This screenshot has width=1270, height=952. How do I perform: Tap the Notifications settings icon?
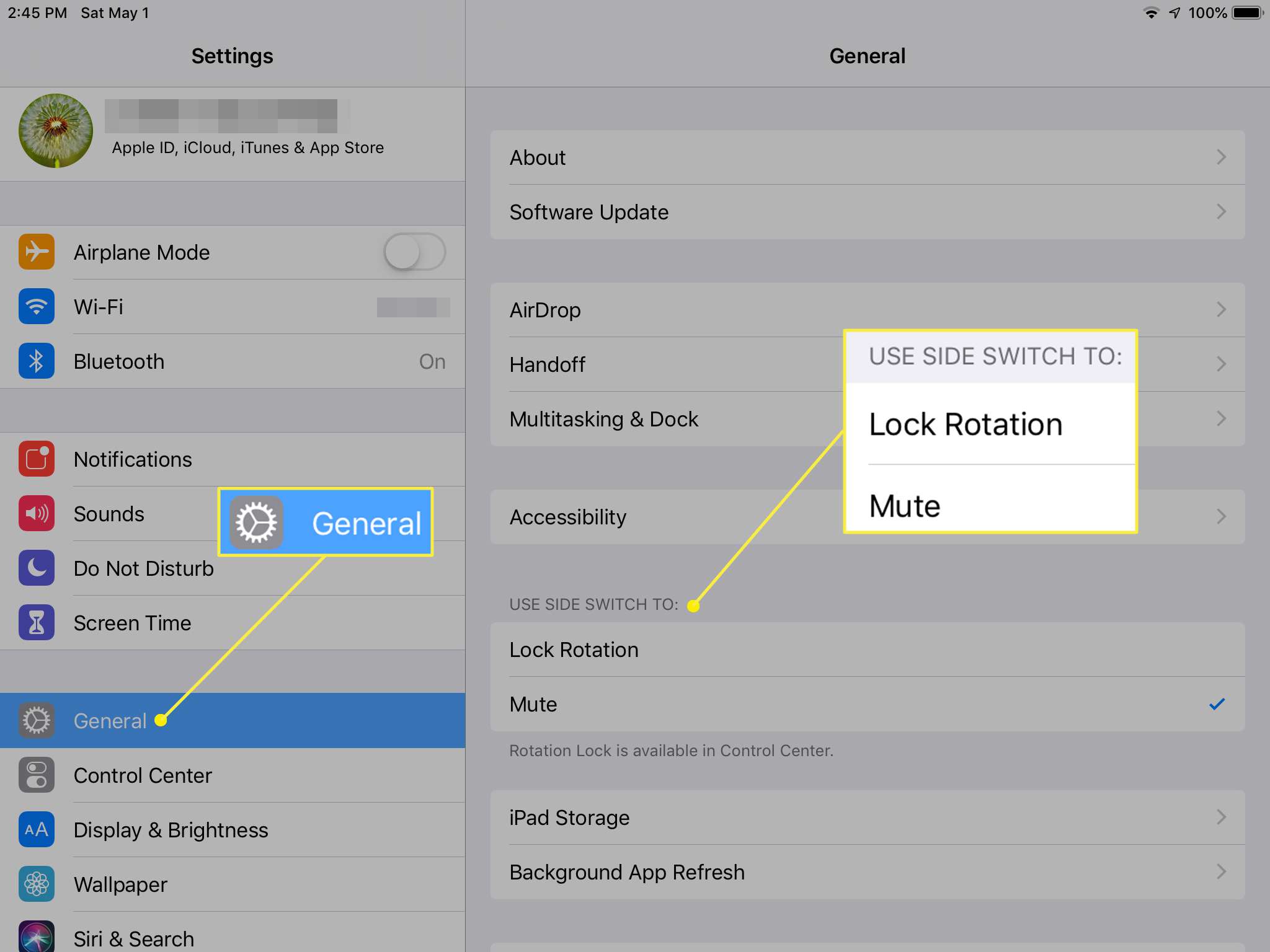click(x=36, y=459)
